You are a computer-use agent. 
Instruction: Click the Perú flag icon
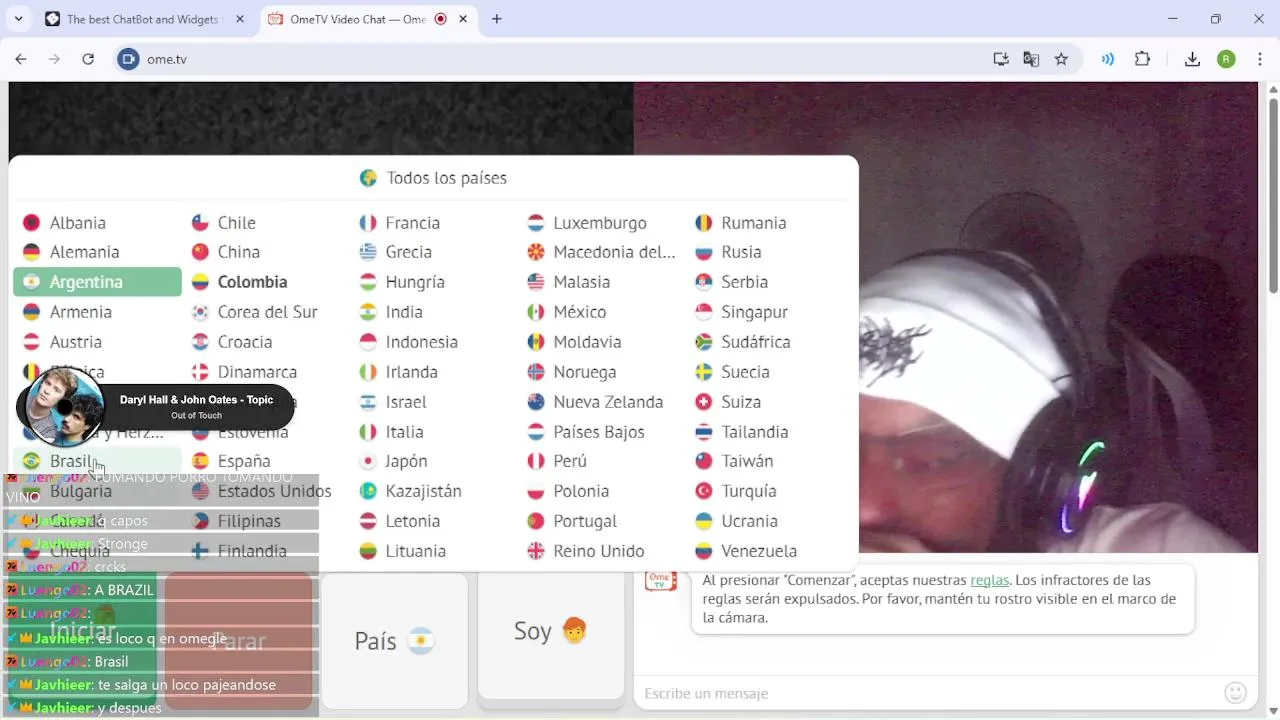[x=536, y=461]
